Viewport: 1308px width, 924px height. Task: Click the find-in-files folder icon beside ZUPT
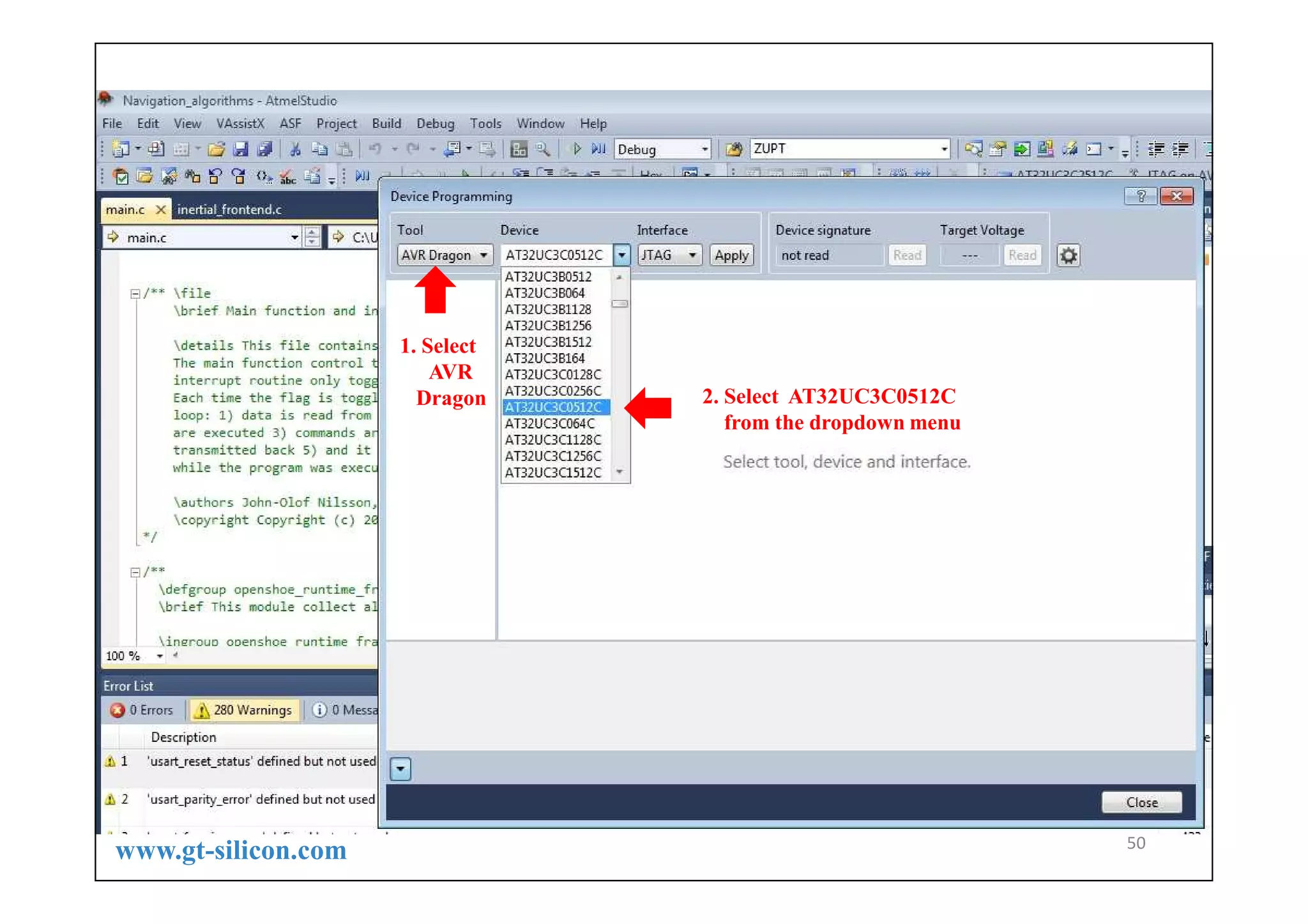pos(734,149)
